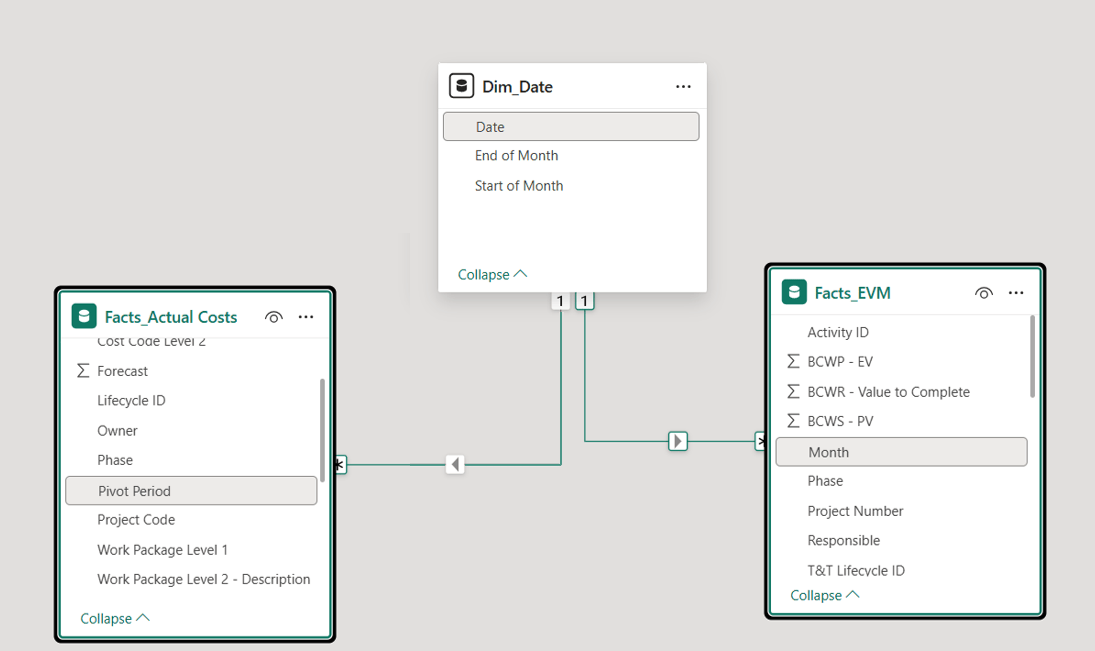Collapse the Facts_Actual Costs table card
The width and height of the screenshot is (1095, 651).
115,618
